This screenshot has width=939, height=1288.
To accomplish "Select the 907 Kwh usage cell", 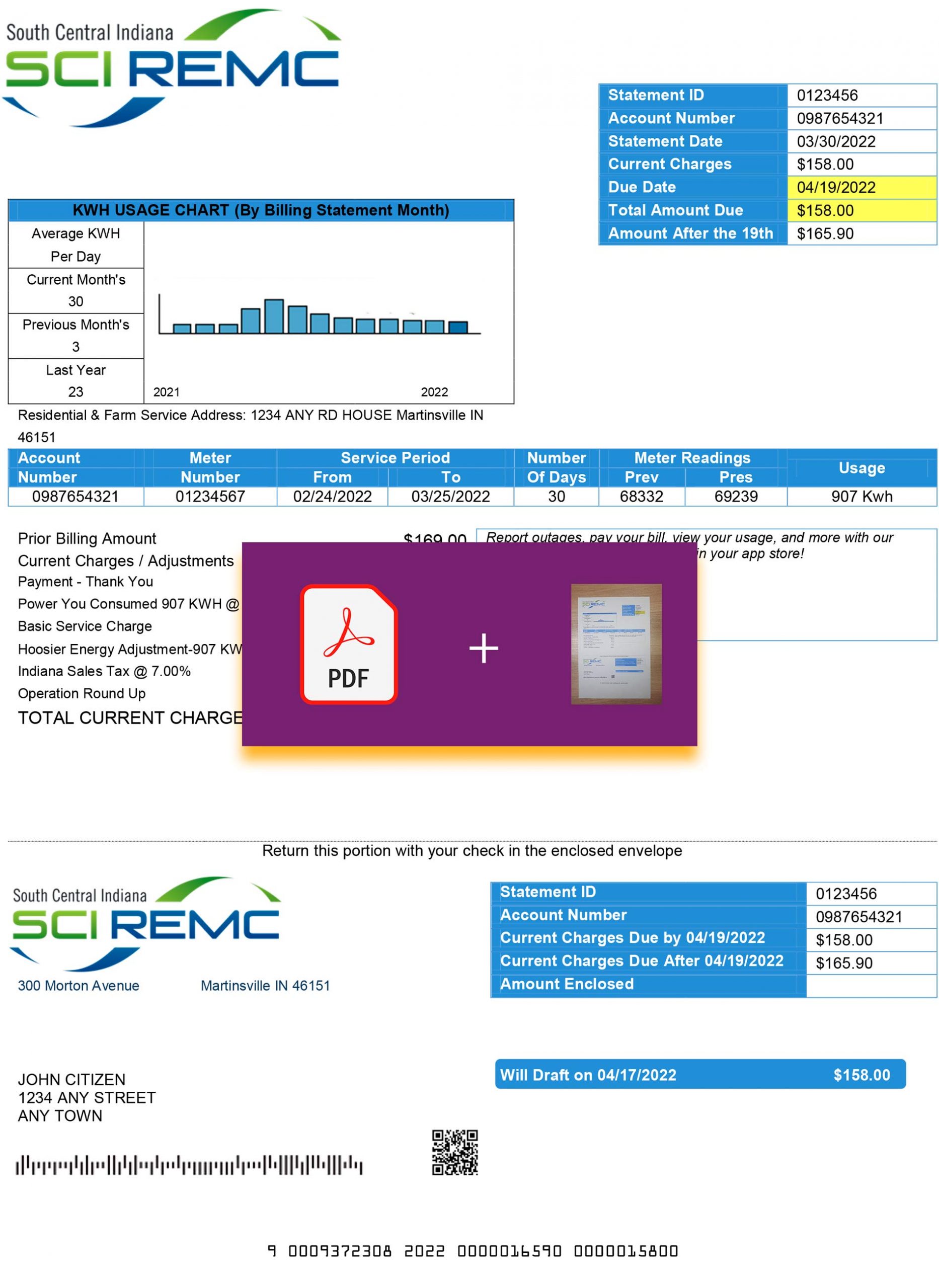I will 861,496.
